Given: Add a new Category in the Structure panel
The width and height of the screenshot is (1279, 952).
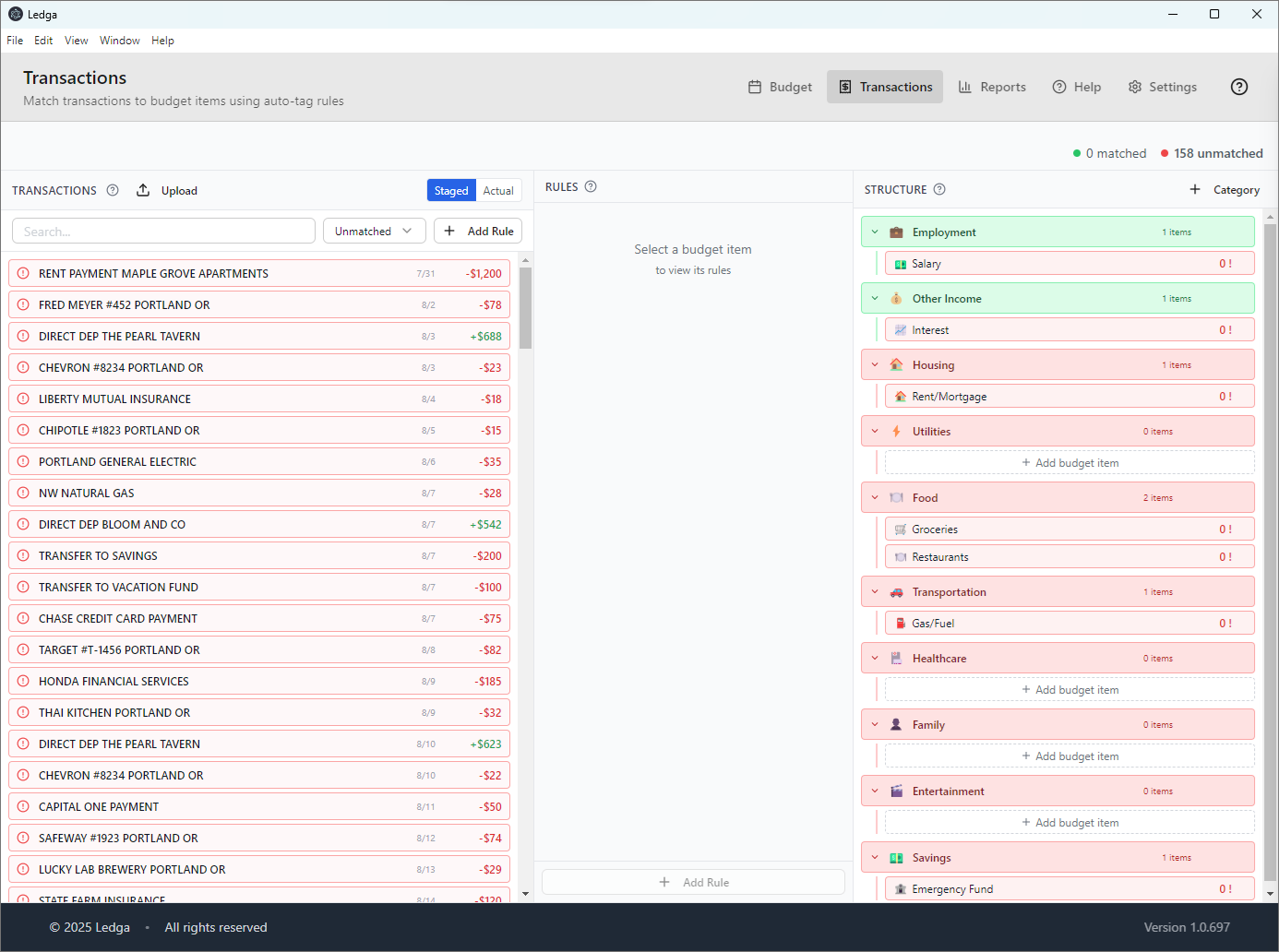Looking at the screenshot, I should [1225, 189].
